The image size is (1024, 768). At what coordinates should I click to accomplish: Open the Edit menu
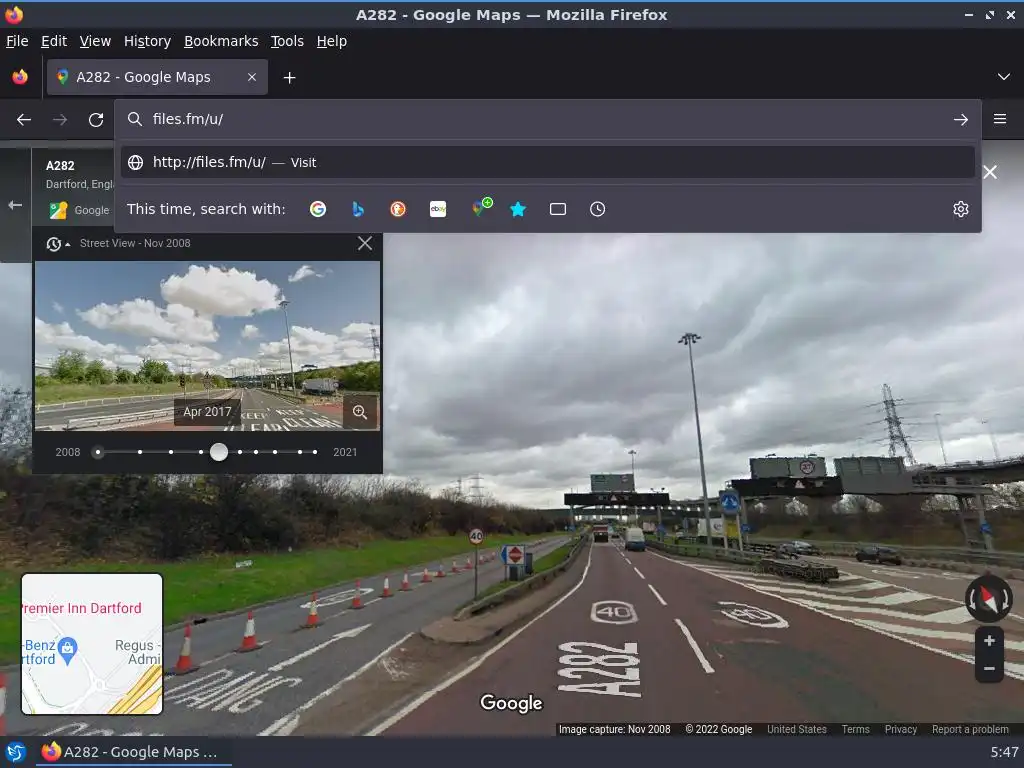point(54,41)
